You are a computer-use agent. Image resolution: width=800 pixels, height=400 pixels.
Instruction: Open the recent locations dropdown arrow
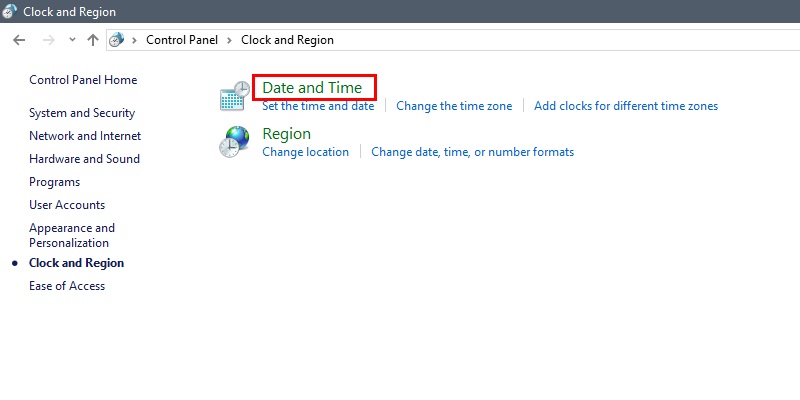[x=72, y=40]
